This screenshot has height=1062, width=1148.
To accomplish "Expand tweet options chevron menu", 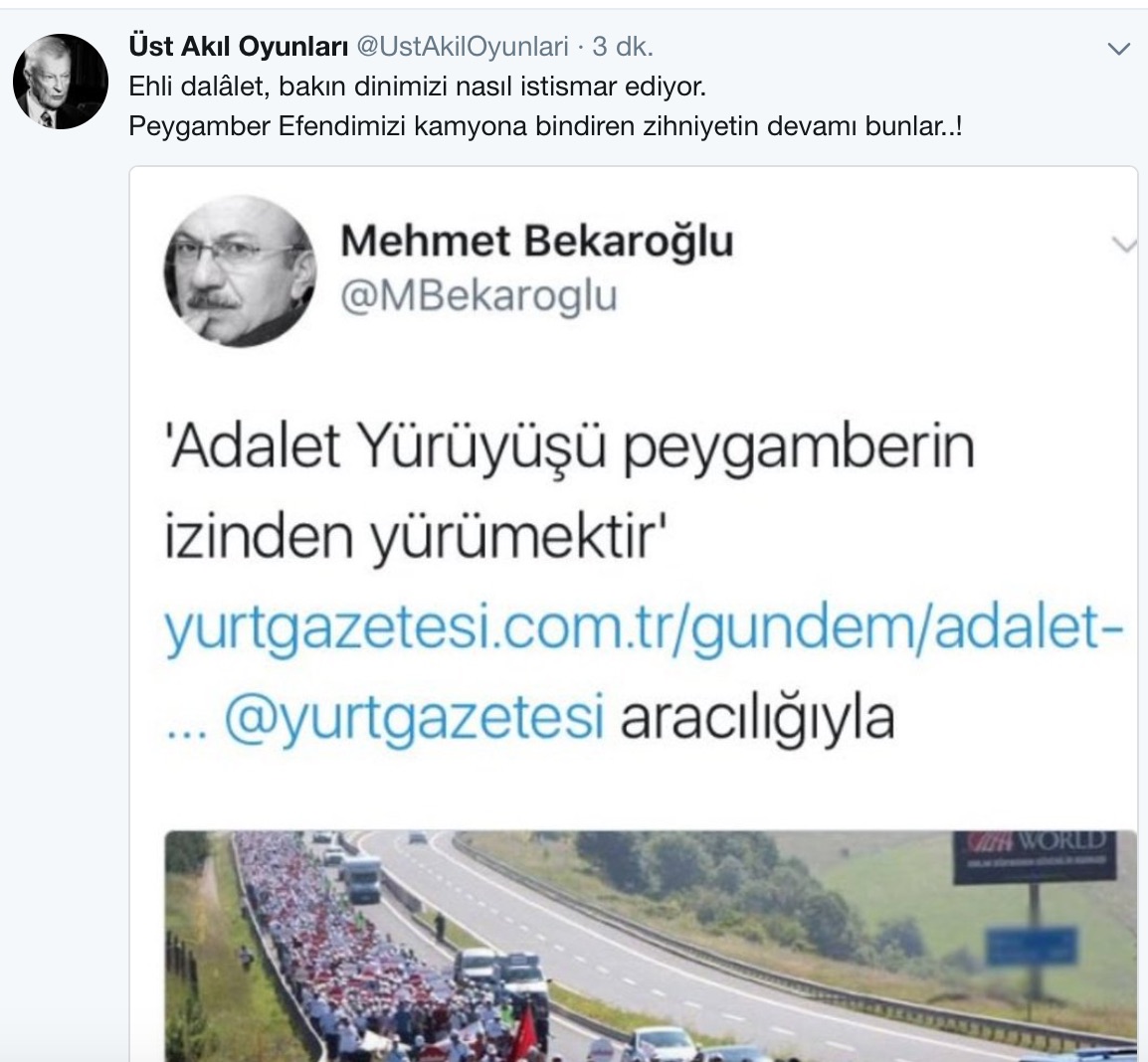I will coord(1118,49).
